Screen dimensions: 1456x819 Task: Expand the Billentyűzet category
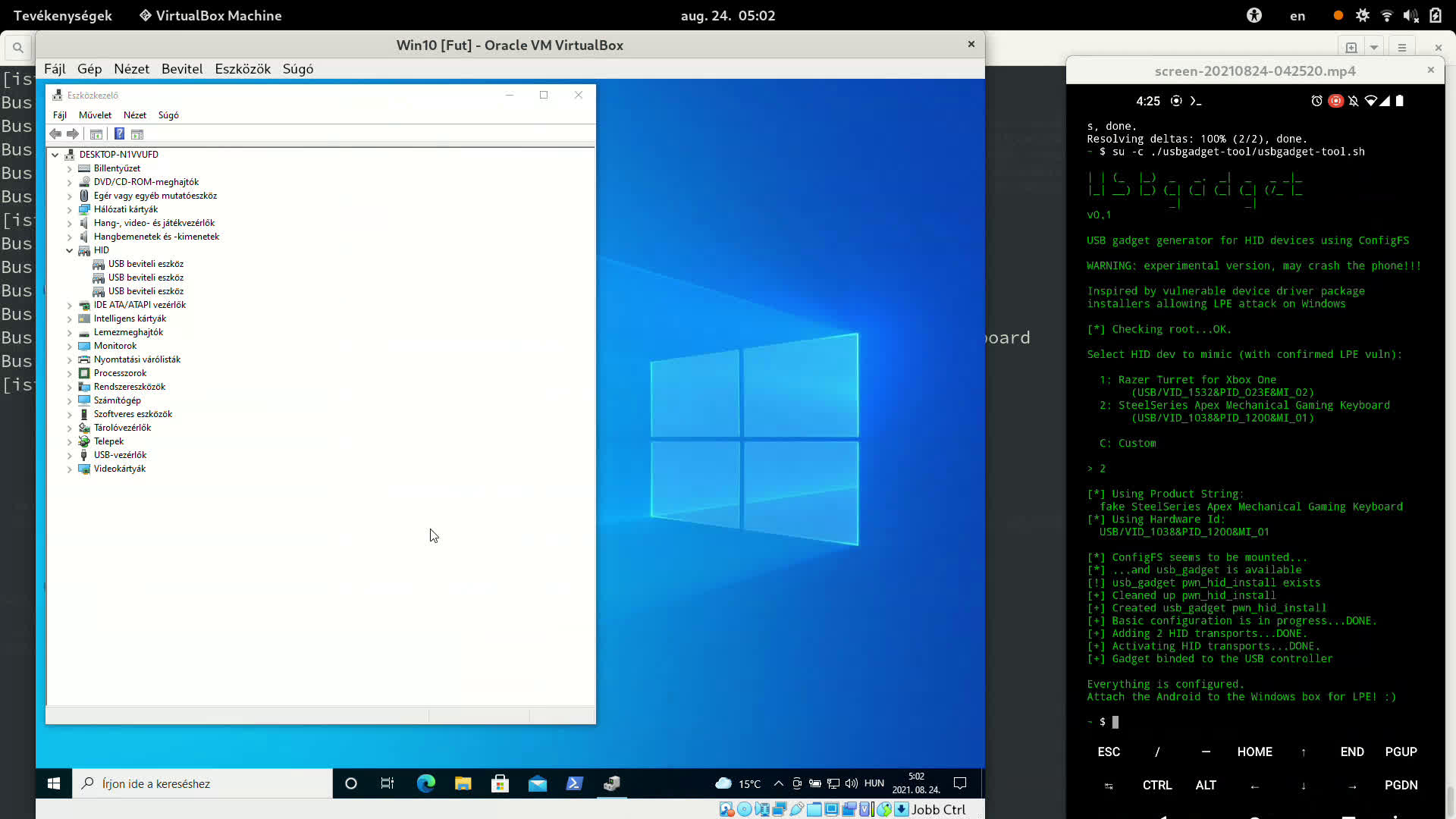click(x=70, y=168)
